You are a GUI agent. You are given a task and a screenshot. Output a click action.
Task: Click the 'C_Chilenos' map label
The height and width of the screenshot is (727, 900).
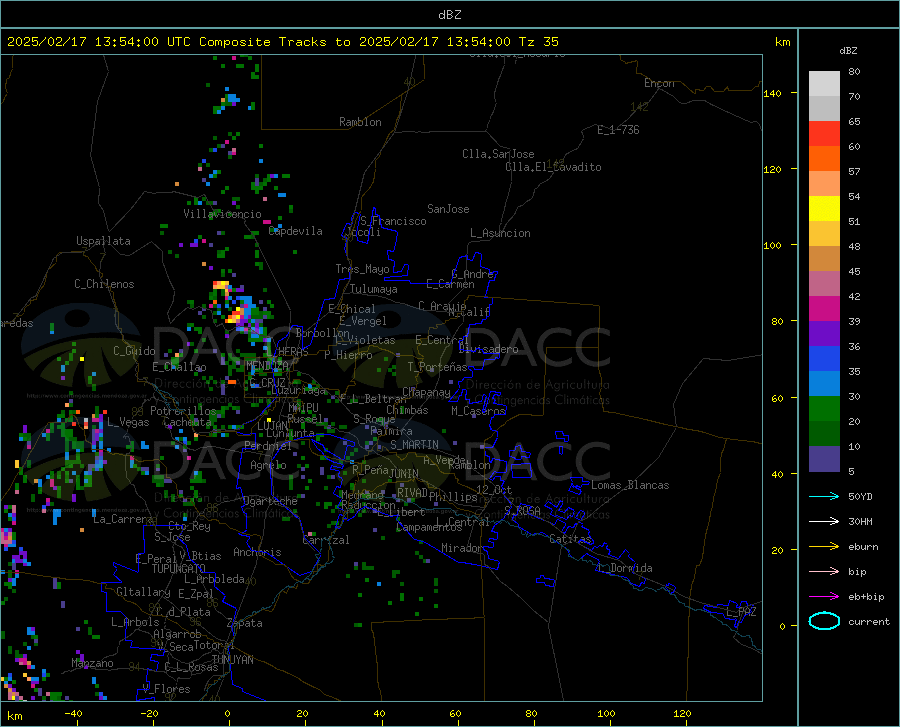coord(104,284)
